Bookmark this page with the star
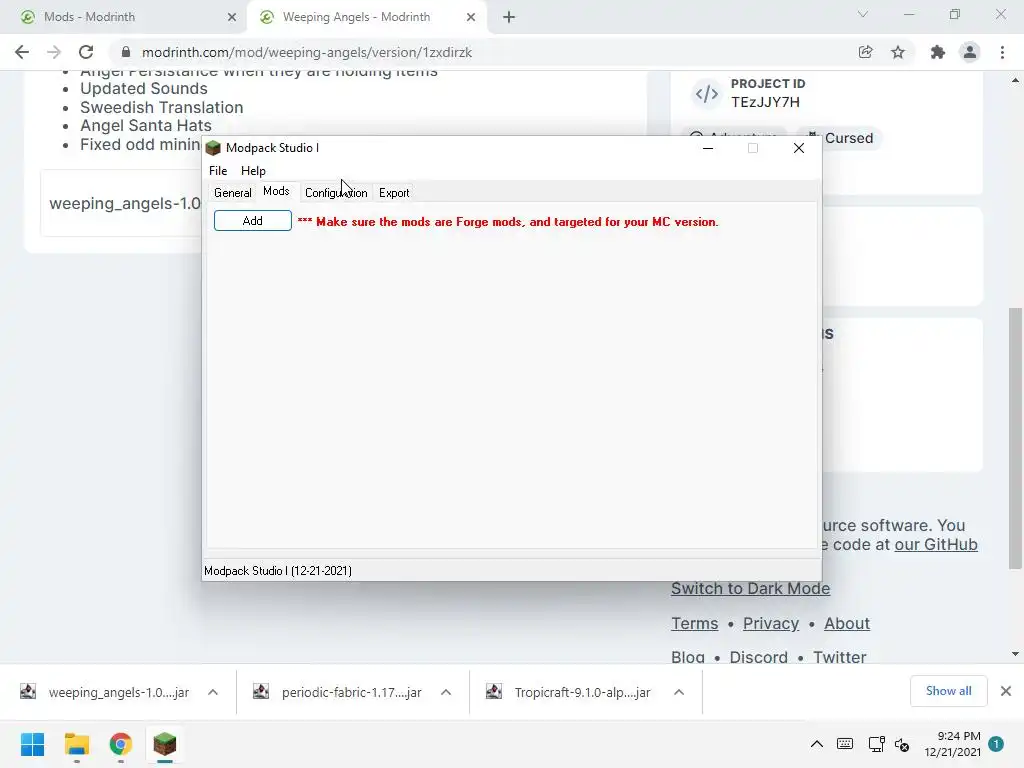Screen dimensions: 1024x768 coord(898,52)
